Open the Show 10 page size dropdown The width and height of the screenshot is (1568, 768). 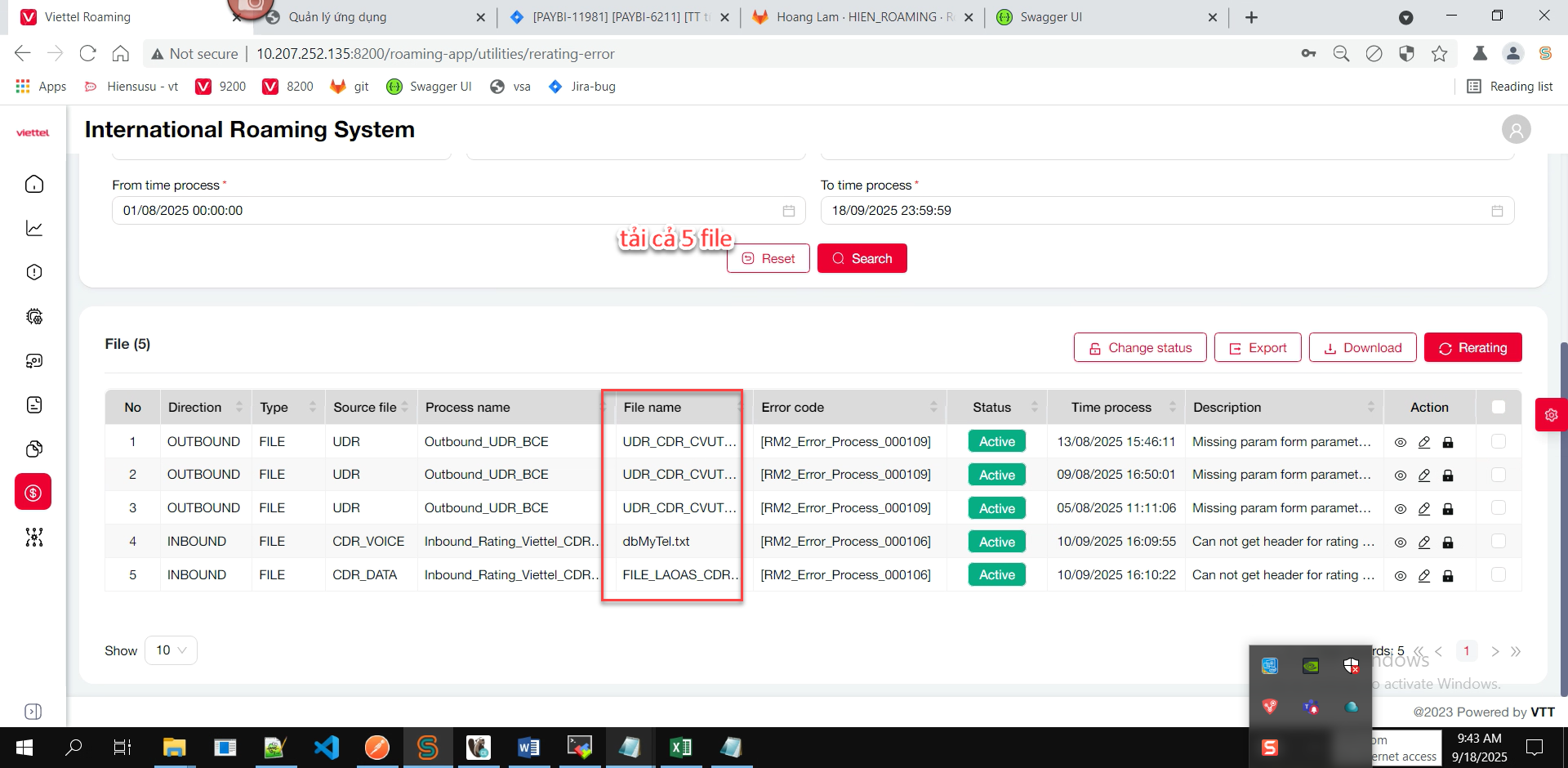point(171,650)
